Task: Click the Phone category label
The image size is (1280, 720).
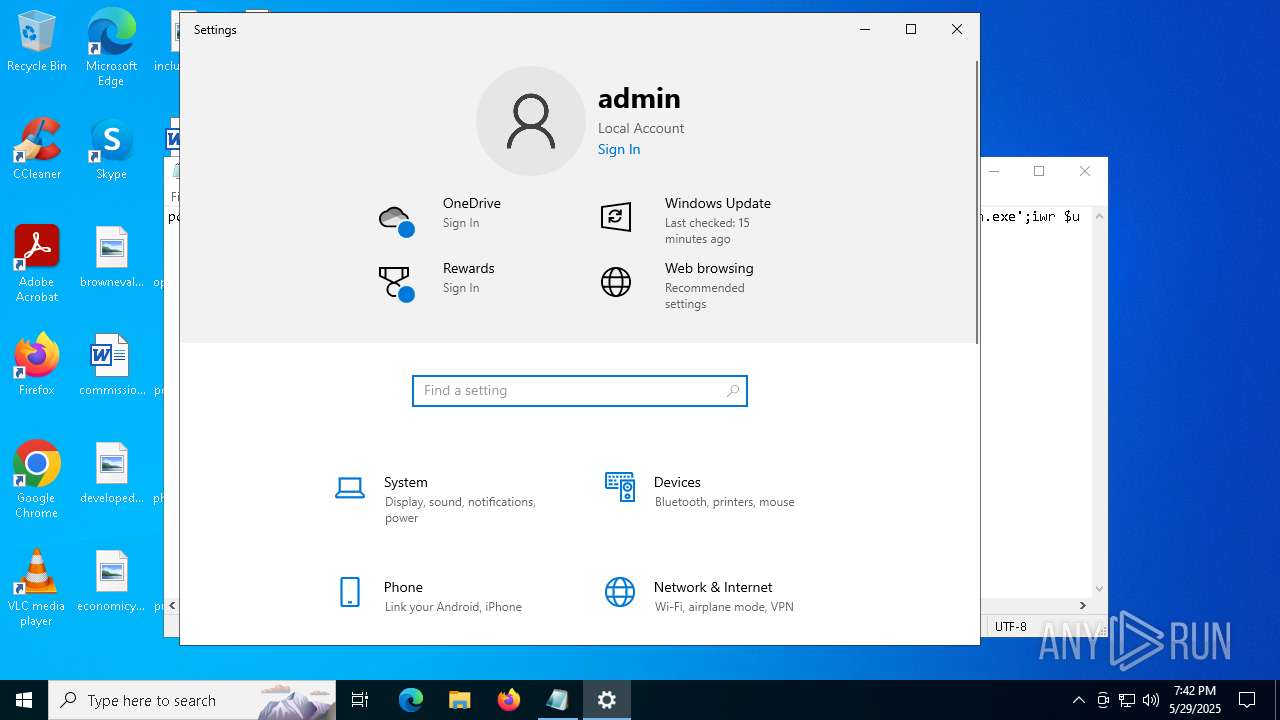Action: click(x=404, y=587)
